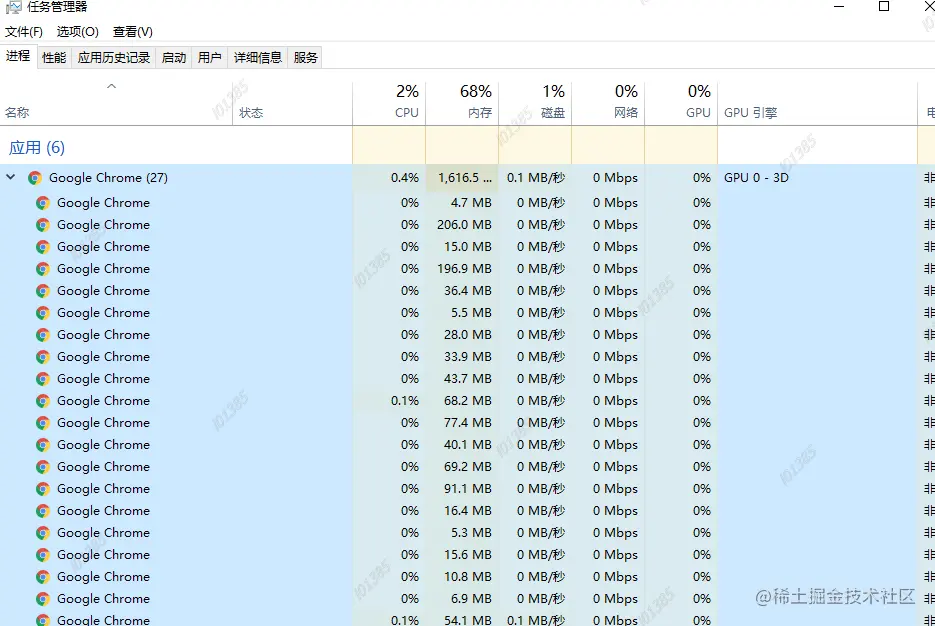Open the 文件(F) menu
Viewport: 935px width, 626px height.
point(24,32)
